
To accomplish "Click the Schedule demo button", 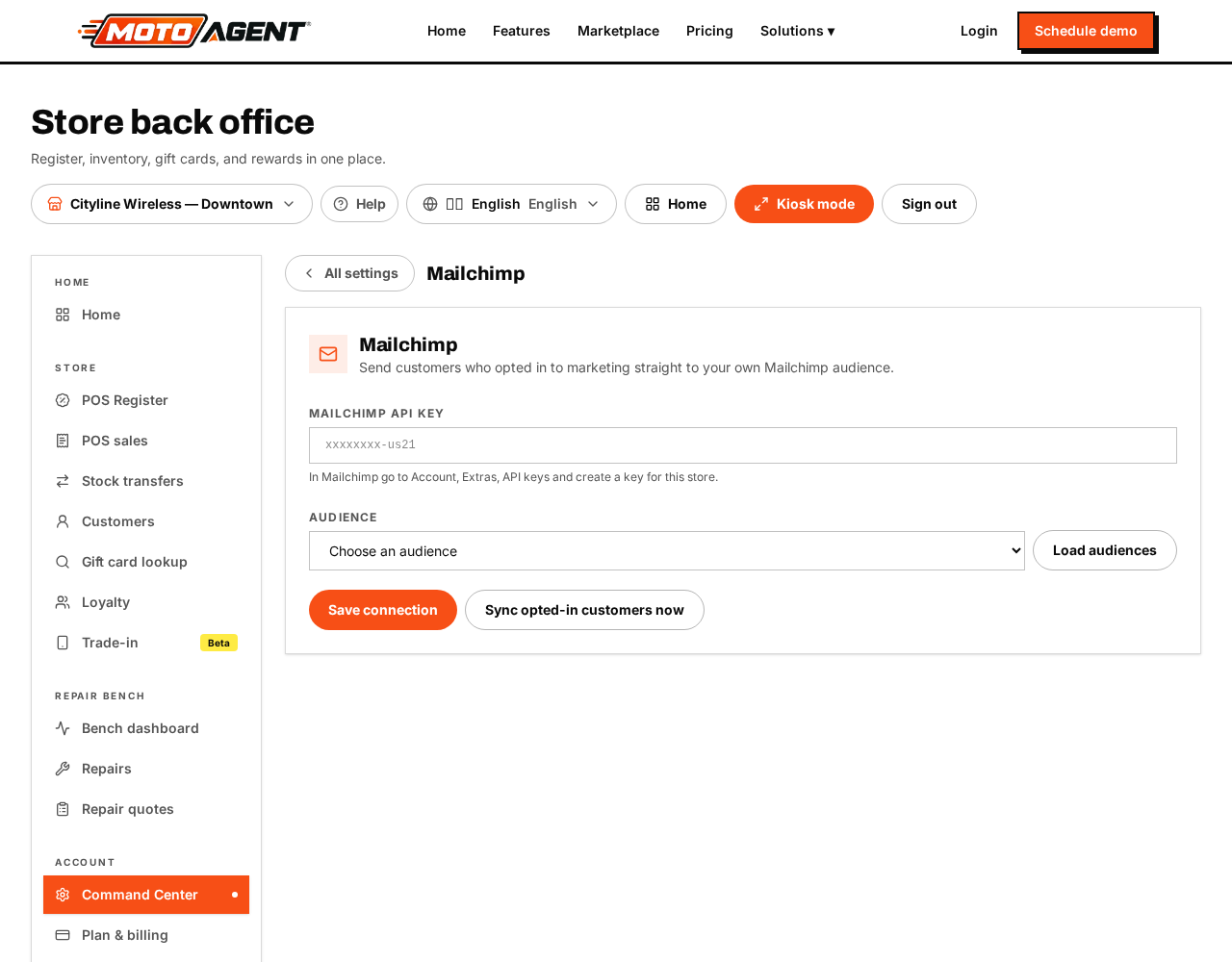I will pos(1086,31).
